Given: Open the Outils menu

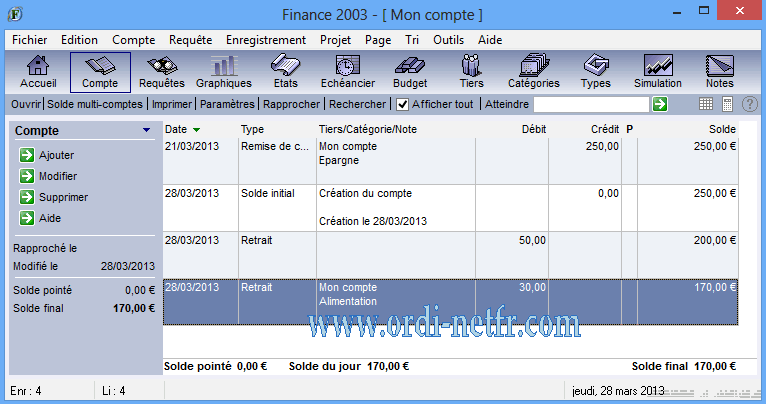Looking at the screenshot, I should click(448, 40).
